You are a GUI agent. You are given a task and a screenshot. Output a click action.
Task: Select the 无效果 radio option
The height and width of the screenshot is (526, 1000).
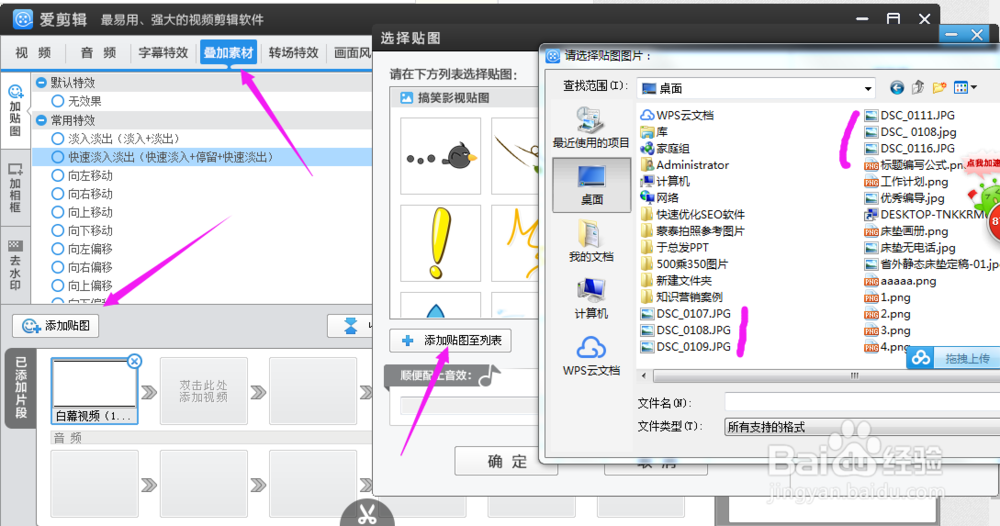[58, 101]
